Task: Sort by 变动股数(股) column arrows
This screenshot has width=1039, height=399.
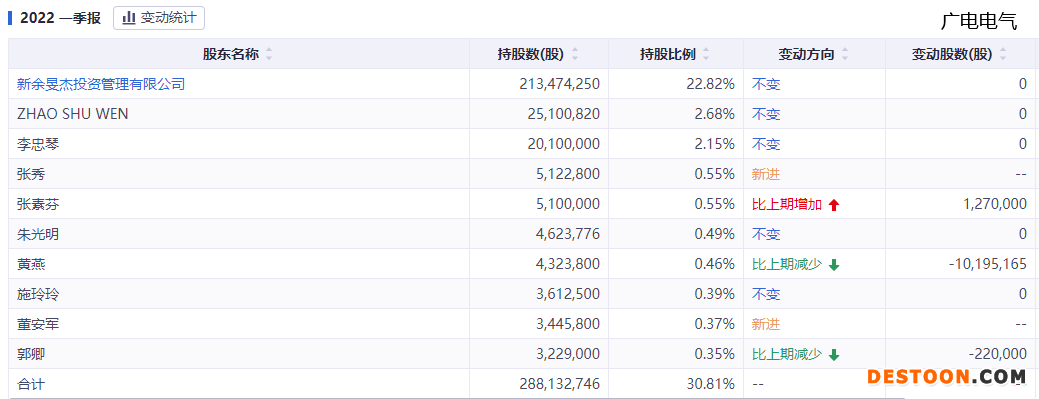Action: (x=1003, y=55)
